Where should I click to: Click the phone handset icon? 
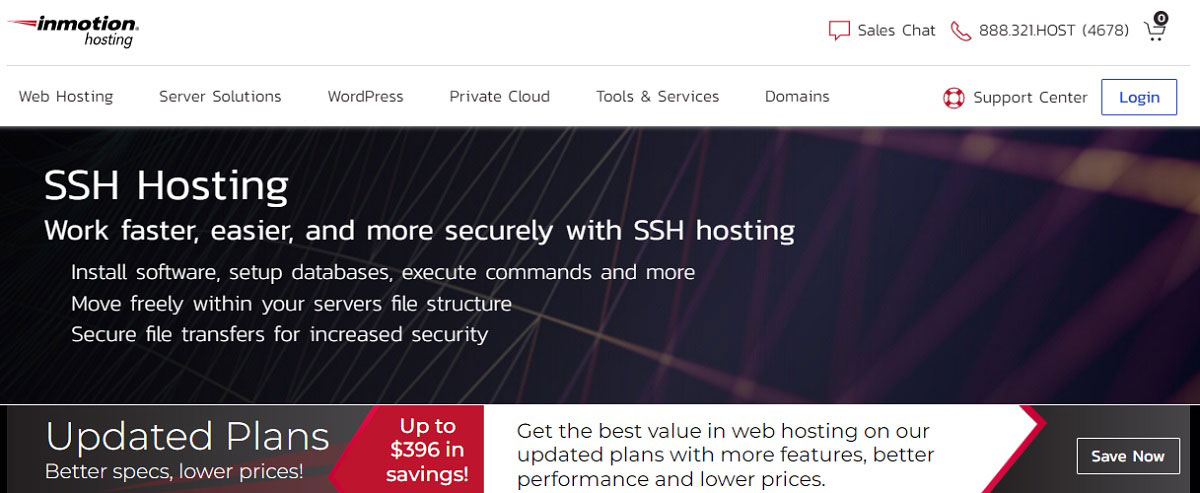click(x=960, y=31)
